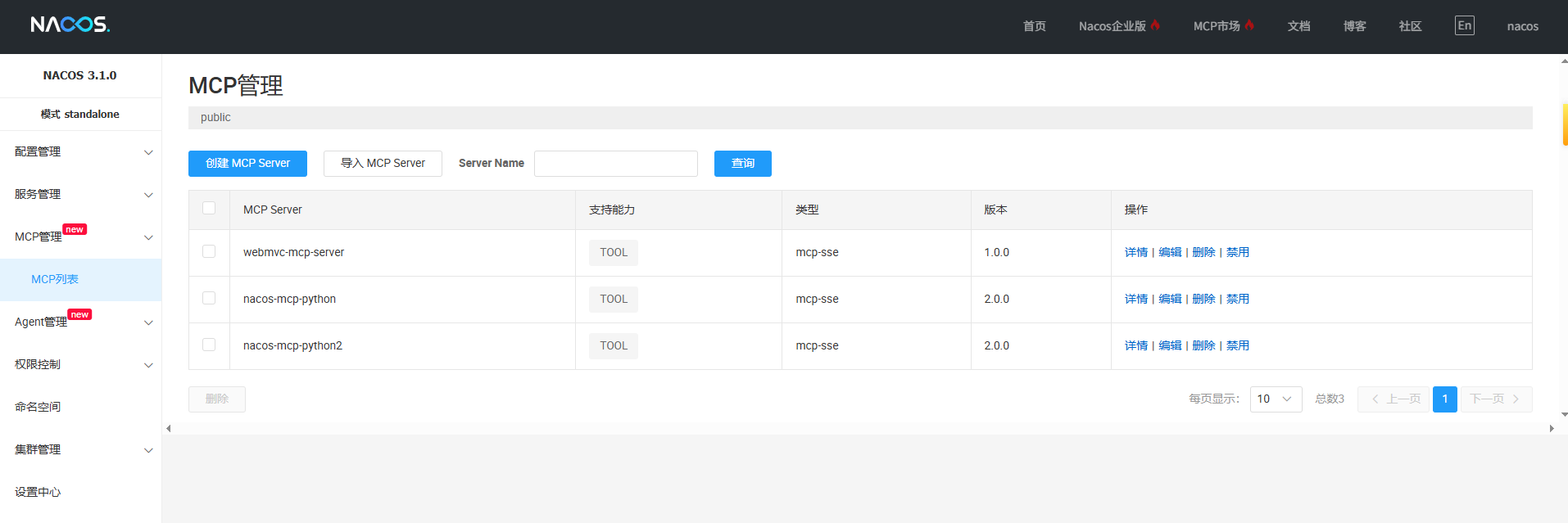Click the 查询 search button
The image size is (1568, 523).
tap(743, 164)
